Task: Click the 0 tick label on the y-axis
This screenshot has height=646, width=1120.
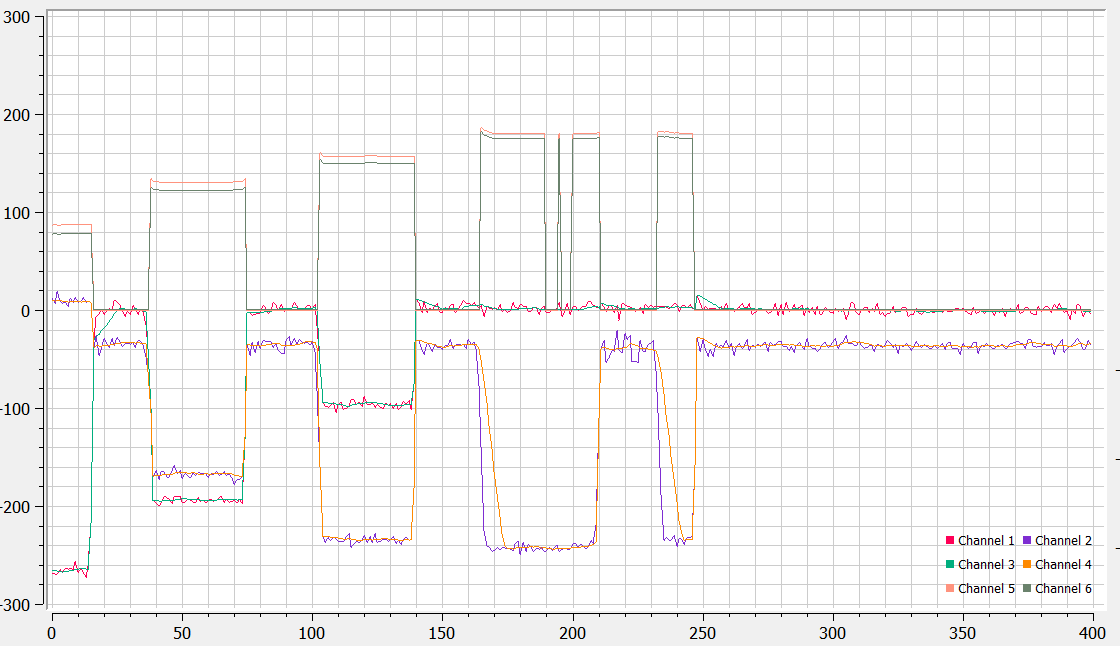Action: coord(28,311)
